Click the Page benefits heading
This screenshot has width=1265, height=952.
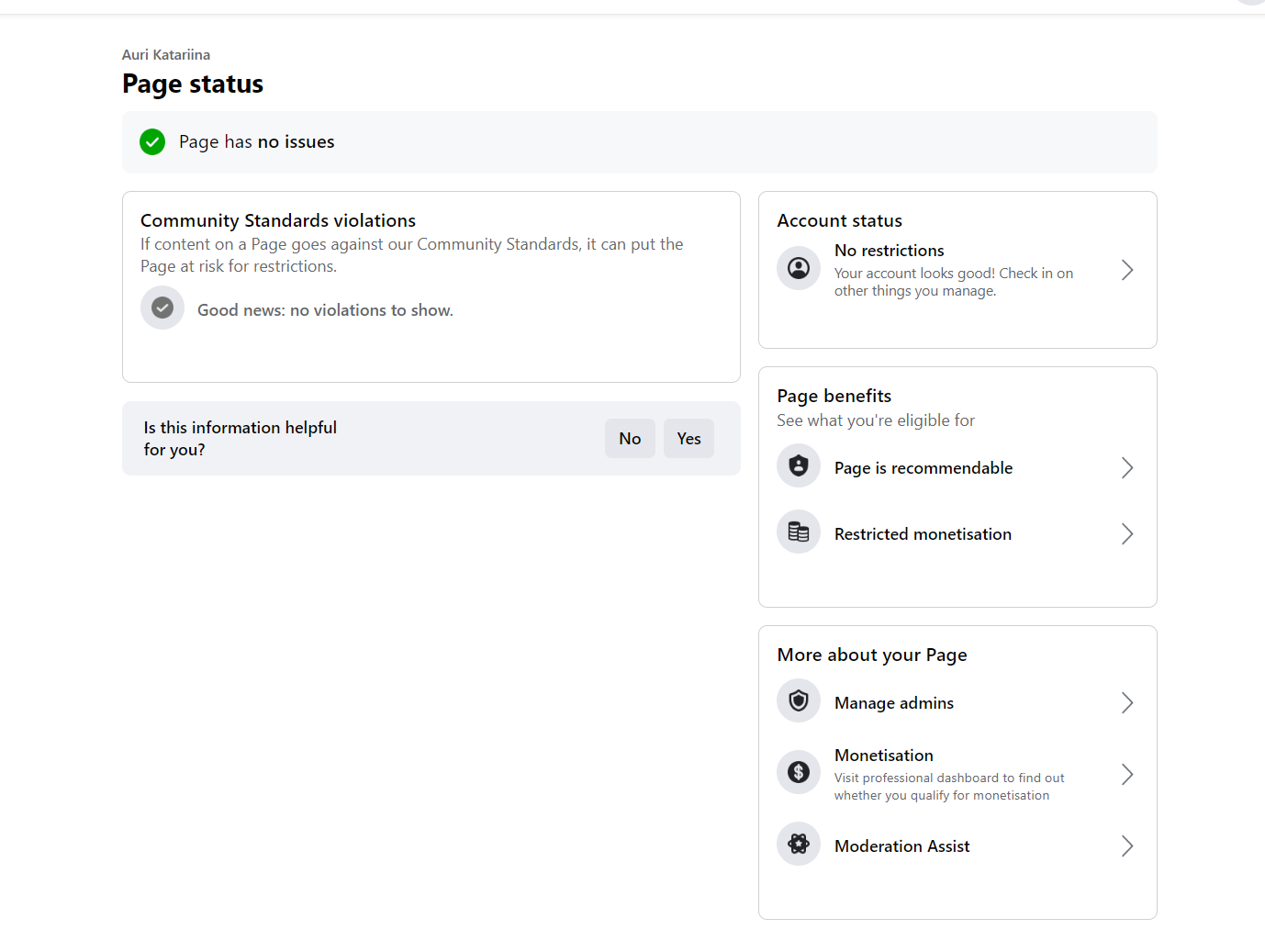834,396
